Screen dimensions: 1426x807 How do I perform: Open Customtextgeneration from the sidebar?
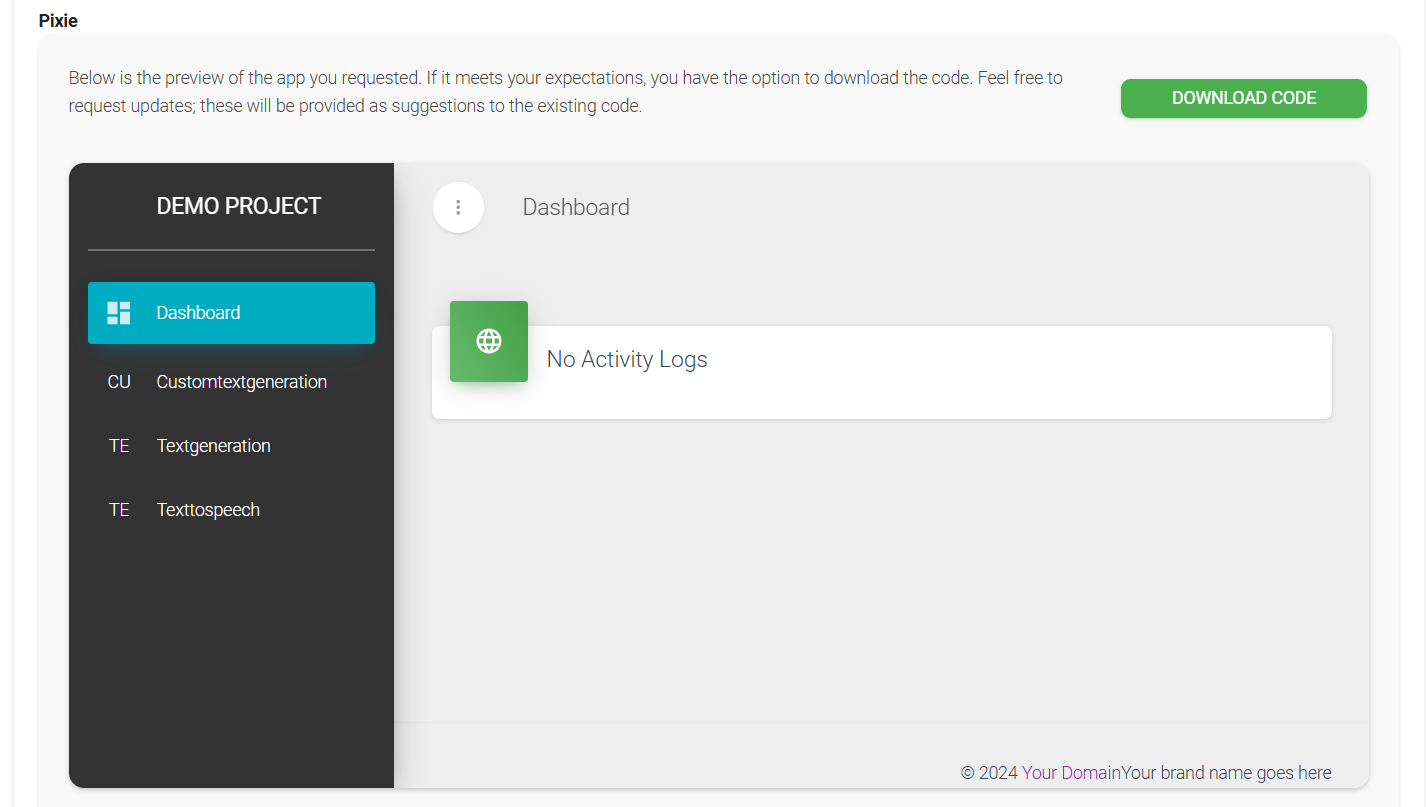tap(231, 382)
